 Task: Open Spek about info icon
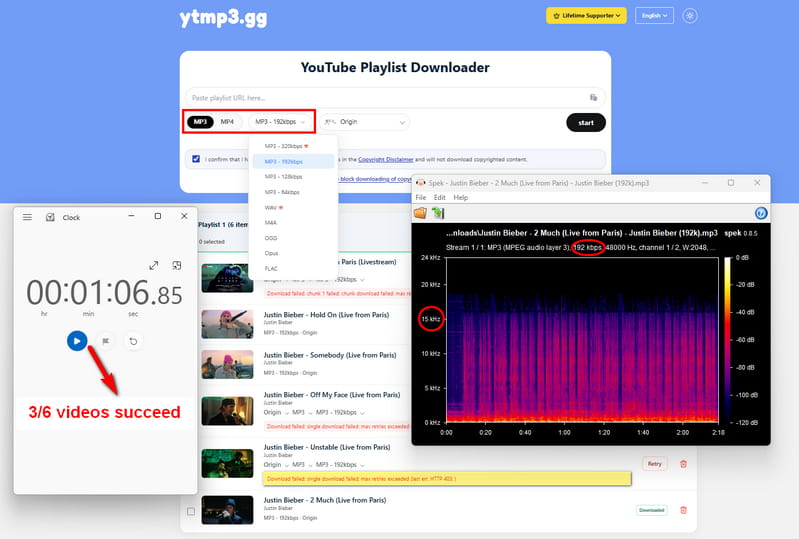761,213
